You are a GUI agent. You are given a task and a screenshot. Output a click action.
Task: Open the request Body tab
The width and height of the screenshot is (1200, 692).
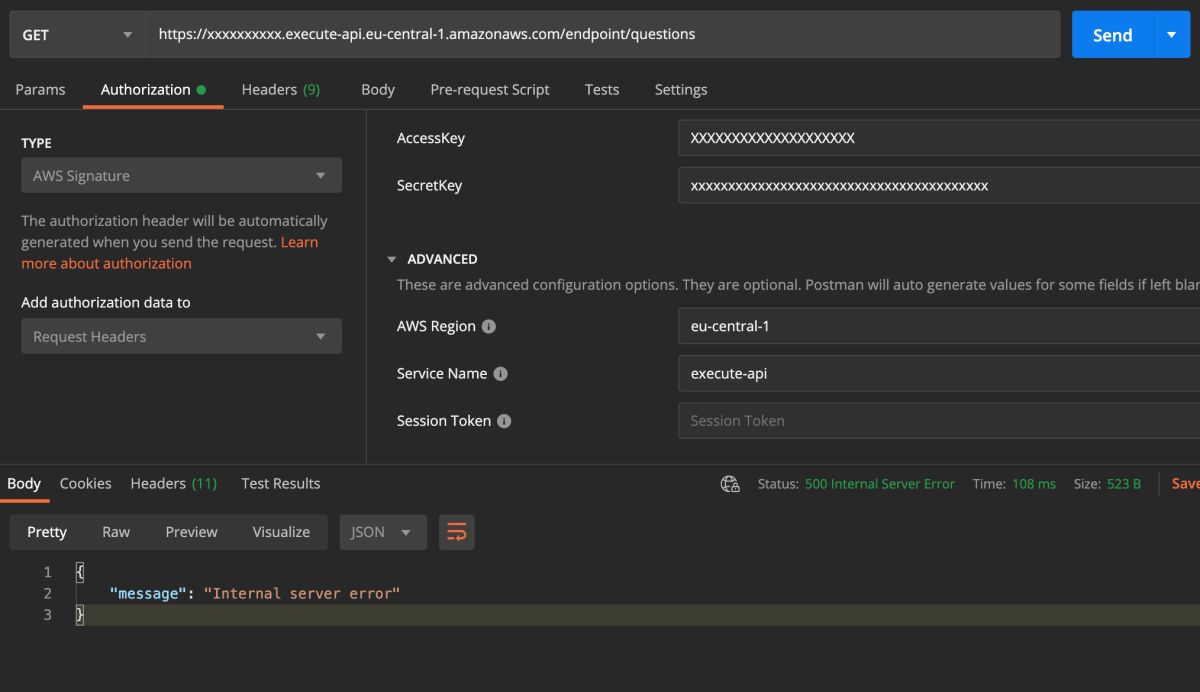click(378, 90)
